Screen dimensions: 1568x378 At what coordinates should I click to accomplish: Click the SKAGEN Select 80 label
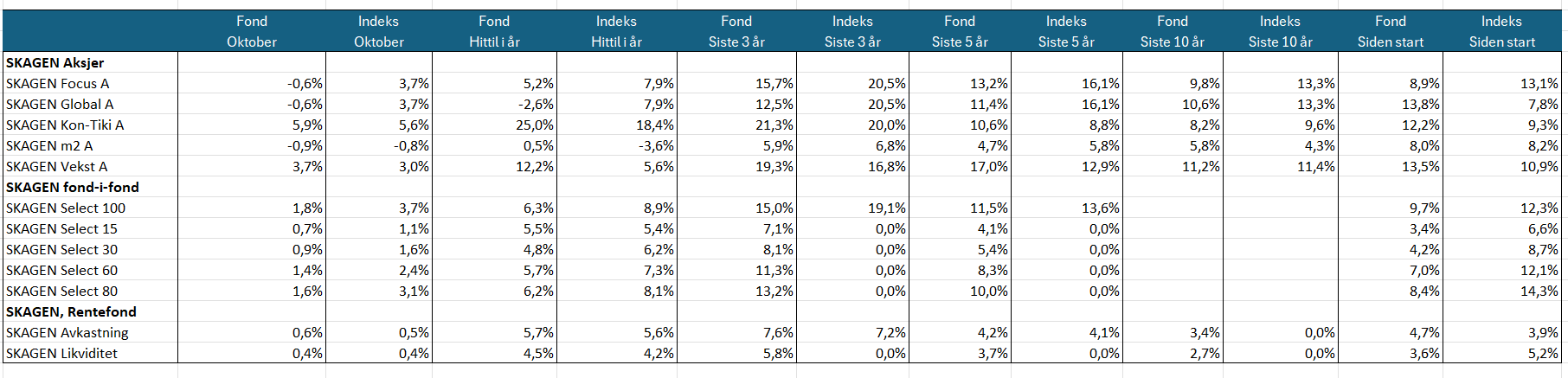pyautogui.click(x=61, y=292)
